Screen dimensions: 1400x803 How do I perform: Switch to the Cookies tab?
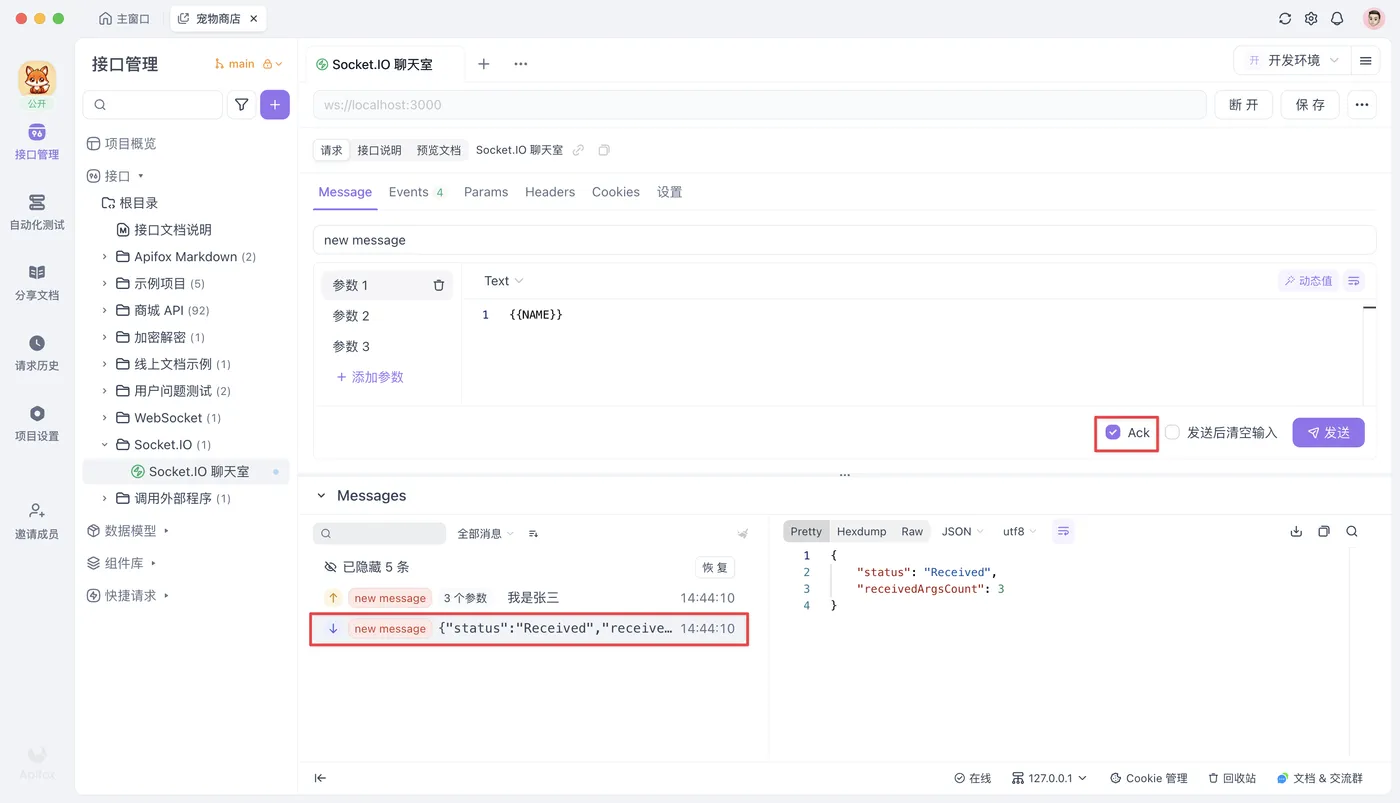coord(616,192)
